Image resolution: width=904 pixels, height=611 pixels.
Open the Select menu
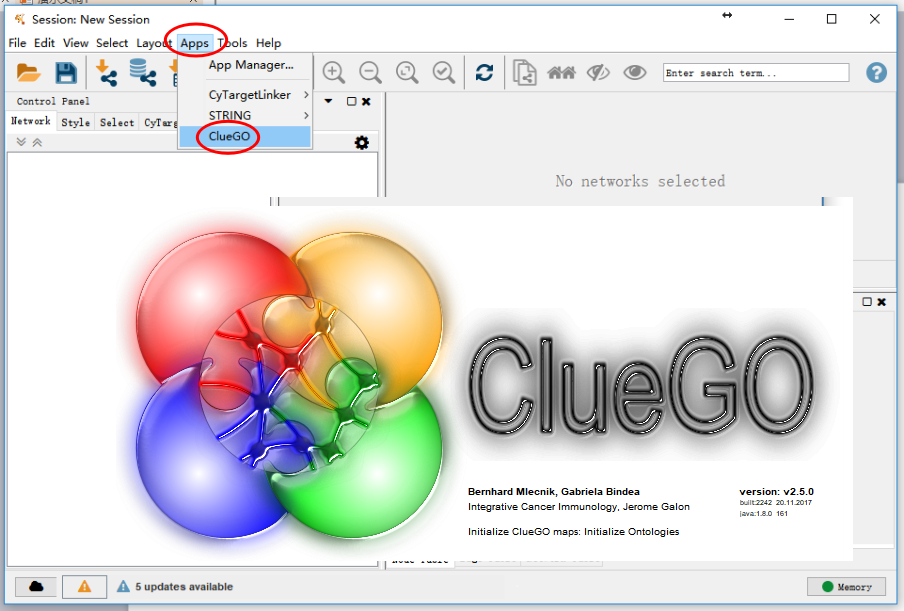pos(112,43)
